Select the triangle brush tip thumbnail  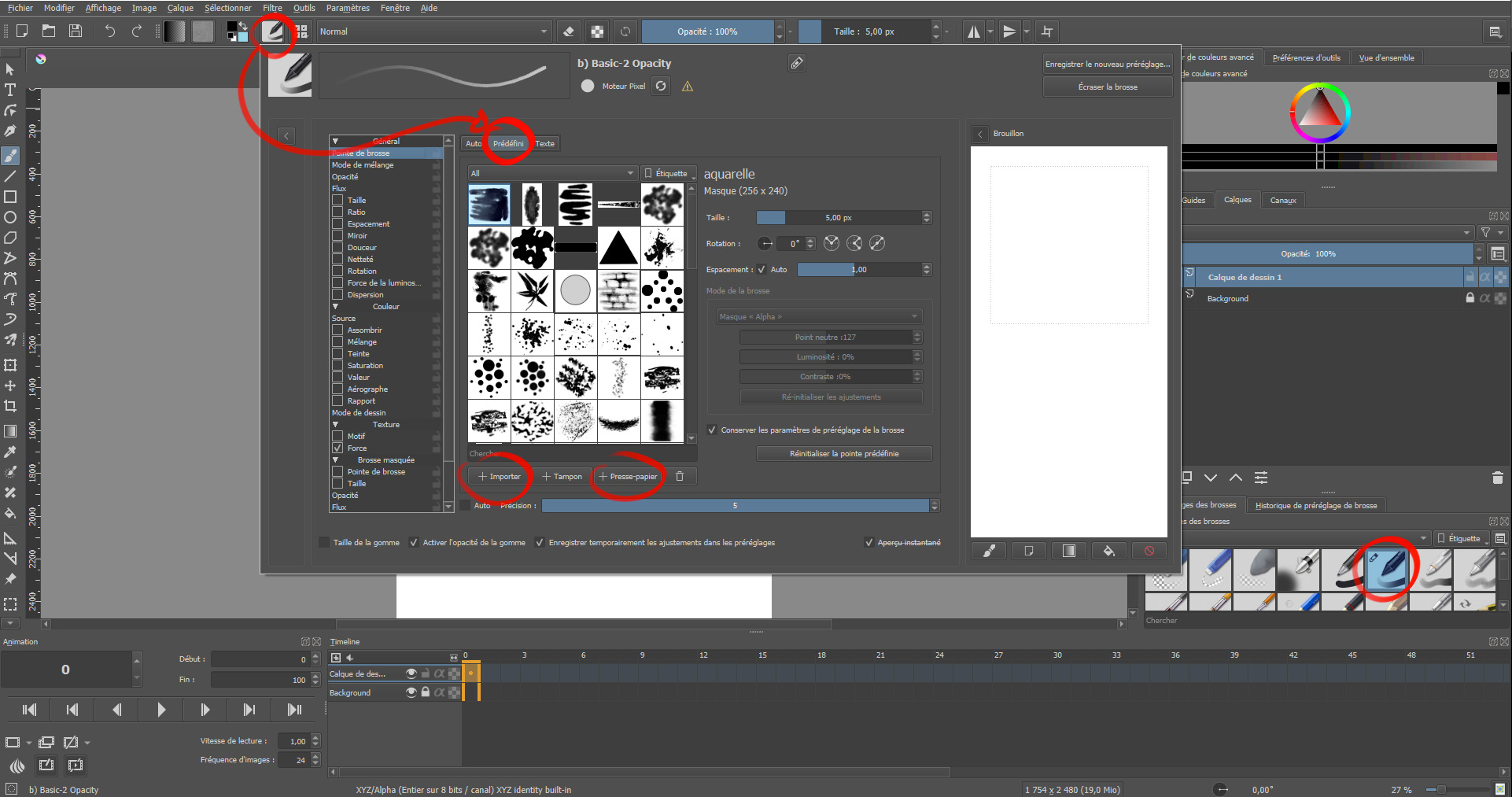tap(618, 248)
